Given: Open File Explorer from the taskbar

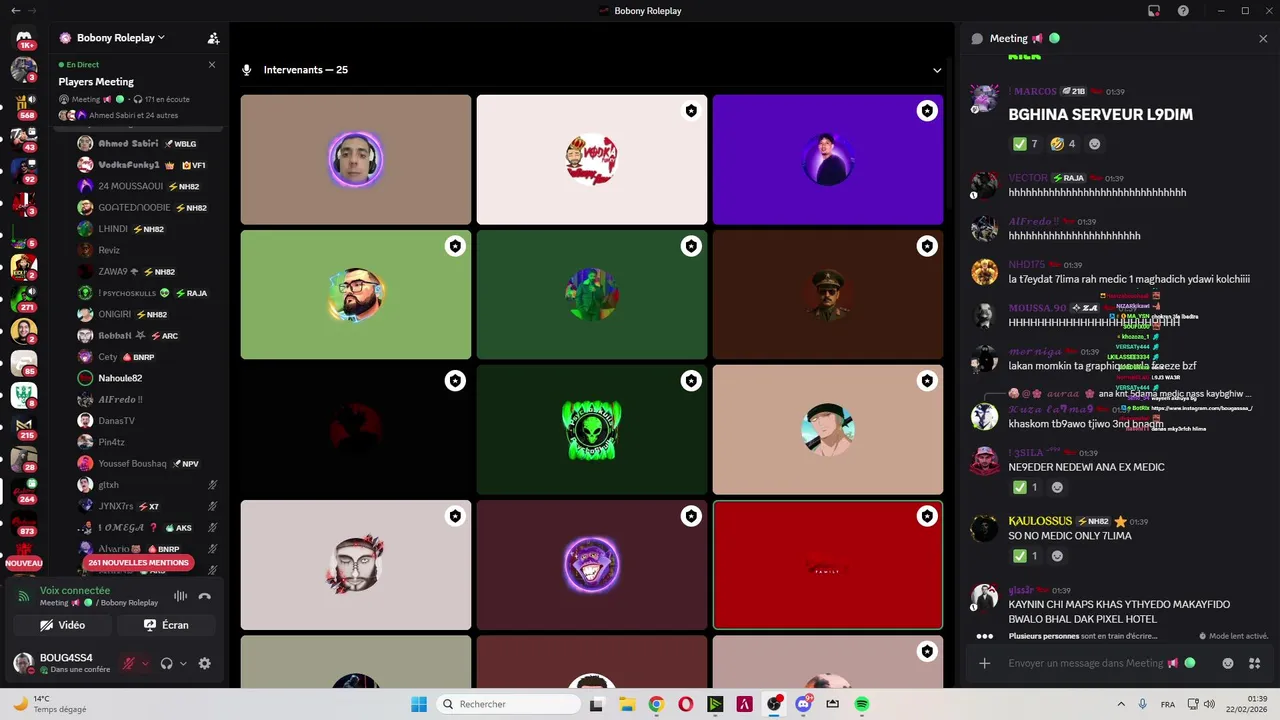Looking at the screenshot, I should coord(626,704).
